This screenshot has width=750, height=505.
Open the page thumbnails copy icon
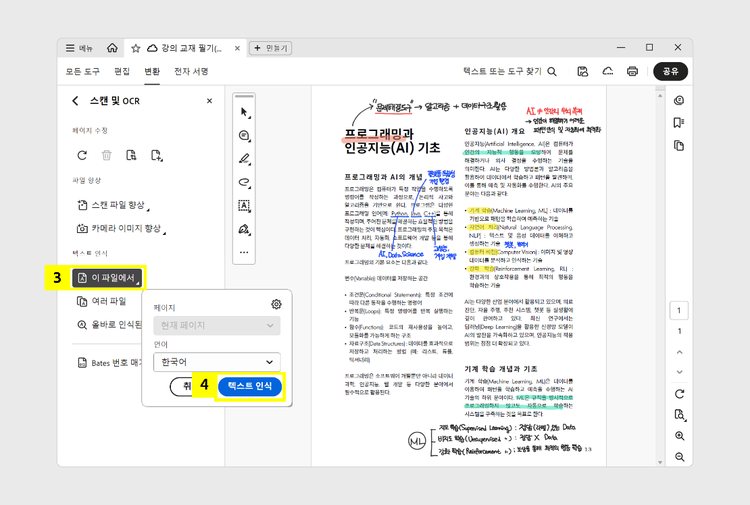(x=679, y=145)
